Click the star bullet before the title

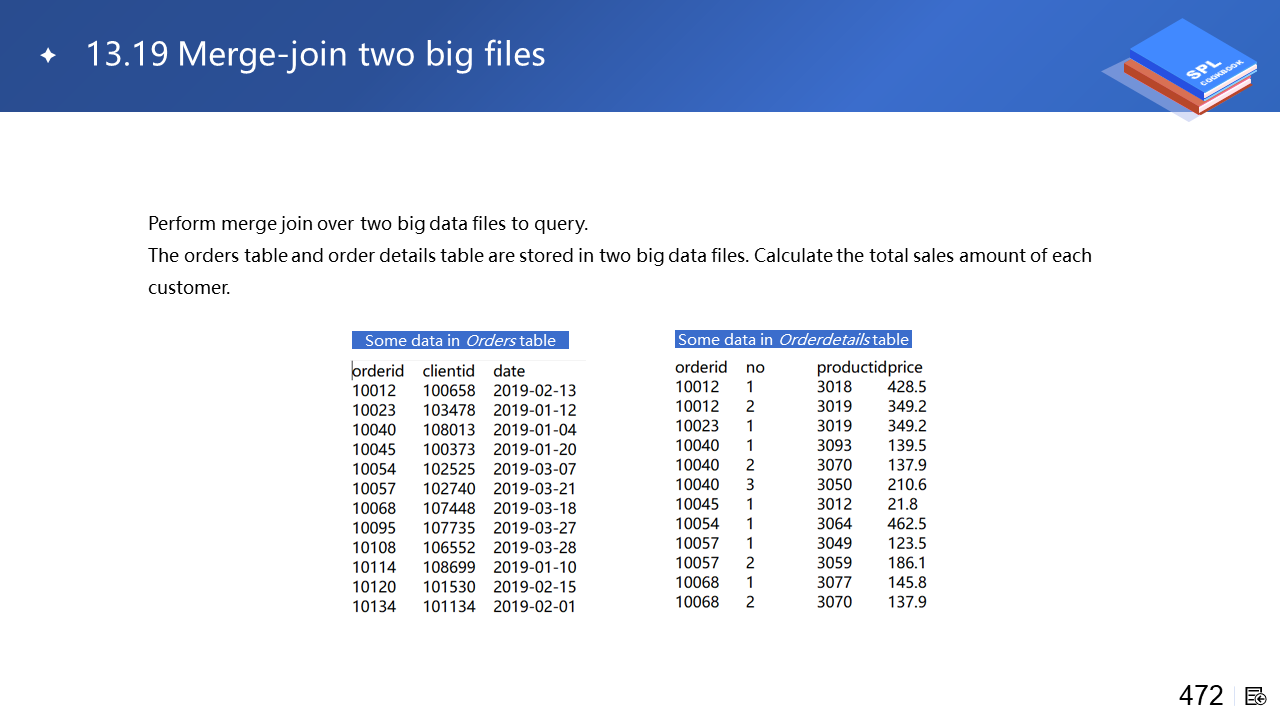pos(47,55)
